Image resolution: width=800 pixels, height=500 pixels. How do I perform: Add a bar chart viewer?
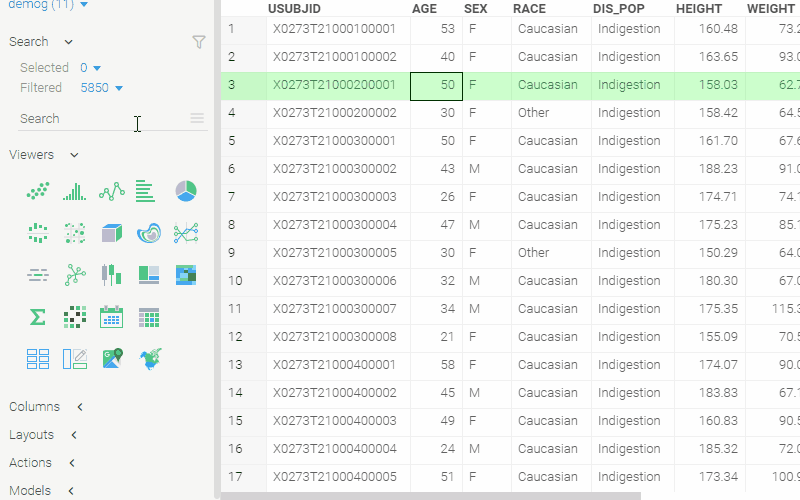tap(146, 190)
